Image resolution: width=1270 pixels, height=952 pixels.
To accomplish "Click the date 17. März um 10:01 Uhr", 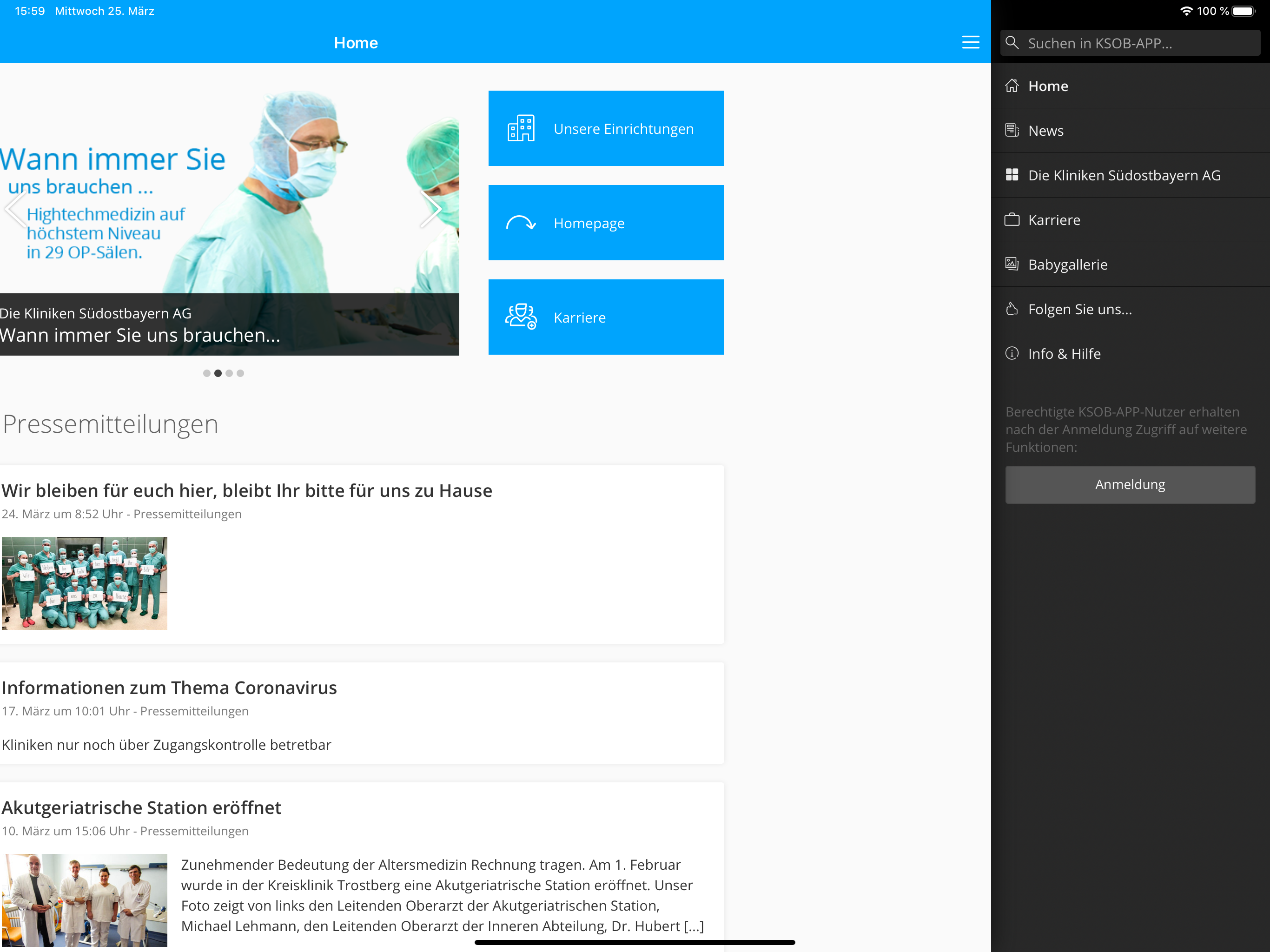I will tap(66, 711).
